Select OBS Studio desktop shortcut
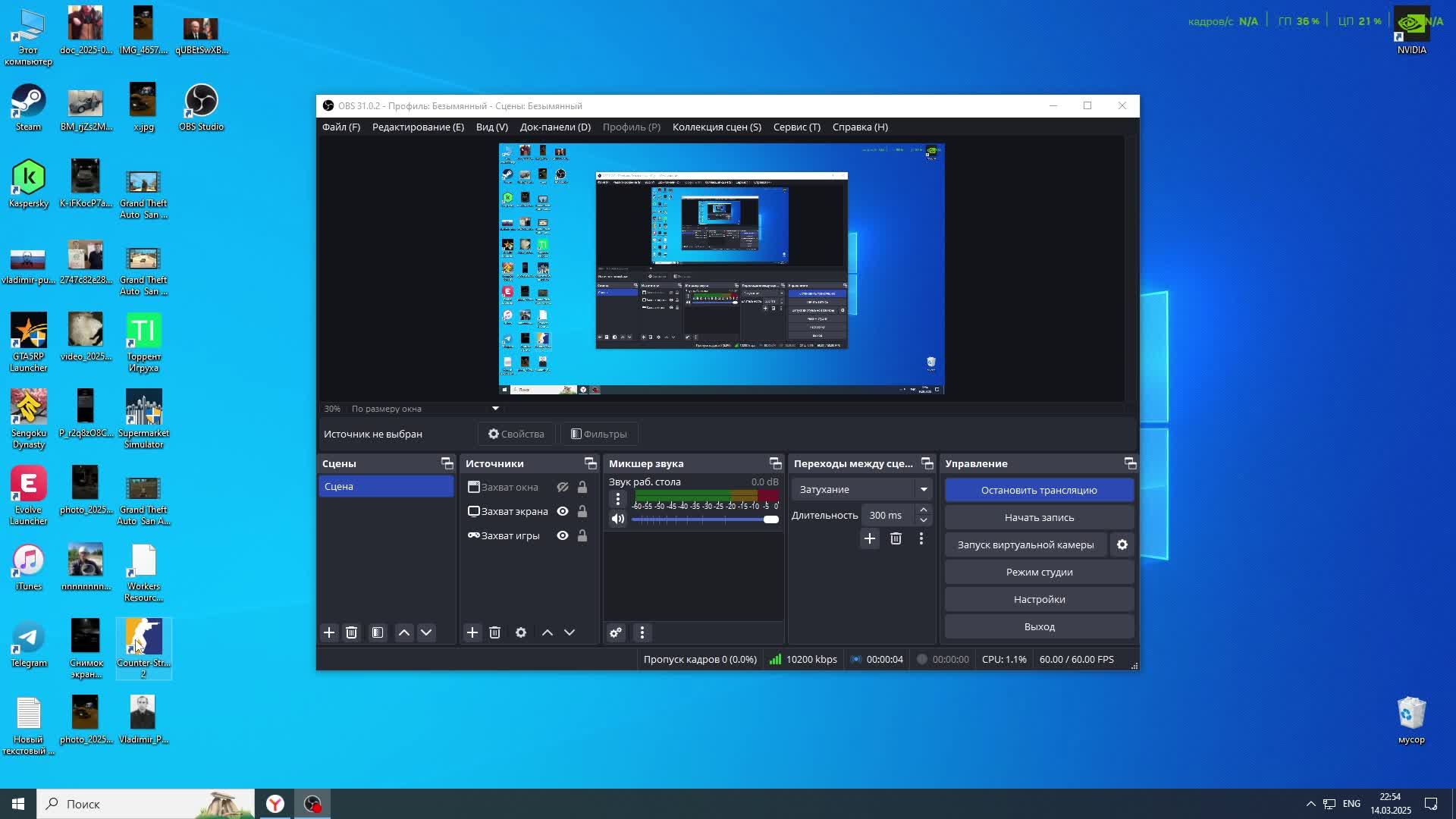This screenshot has width=1456, height=819. coord(201,107)
